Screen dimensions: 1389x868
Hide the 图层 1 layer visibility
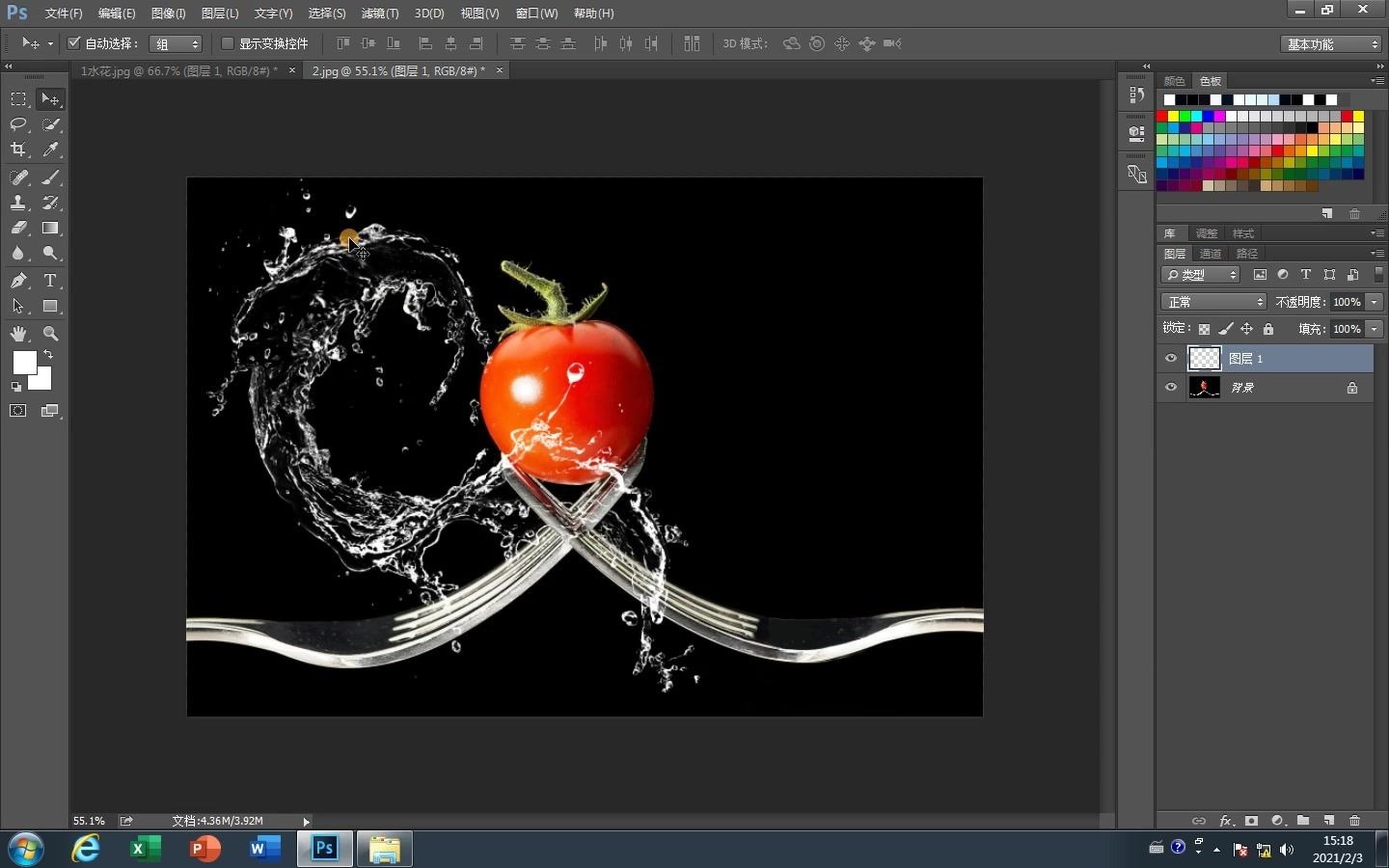tap(1171, 359)
